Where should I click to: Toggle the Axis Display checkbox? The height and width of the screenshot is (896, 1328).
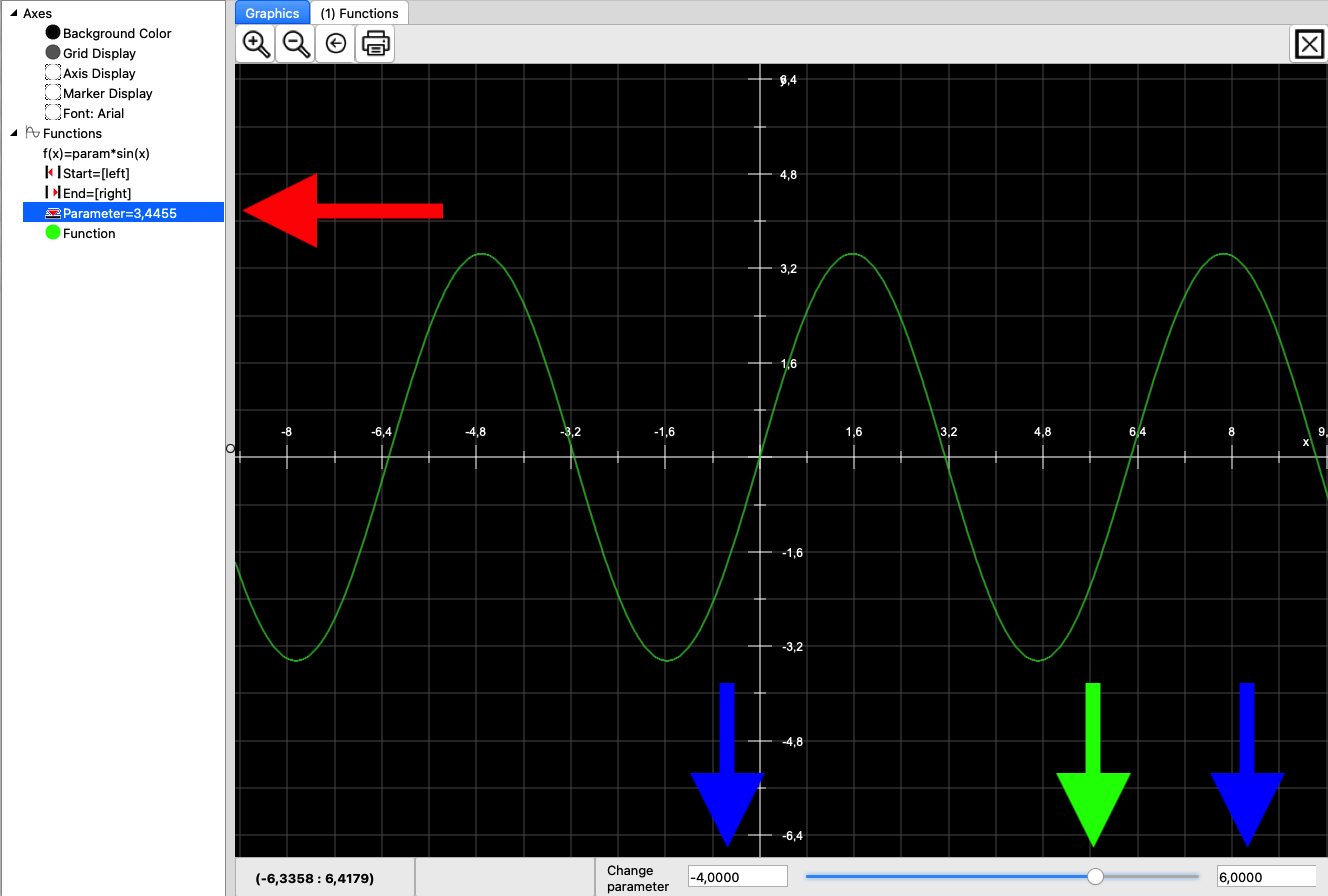pyautogui.click(x=53, y=73)
